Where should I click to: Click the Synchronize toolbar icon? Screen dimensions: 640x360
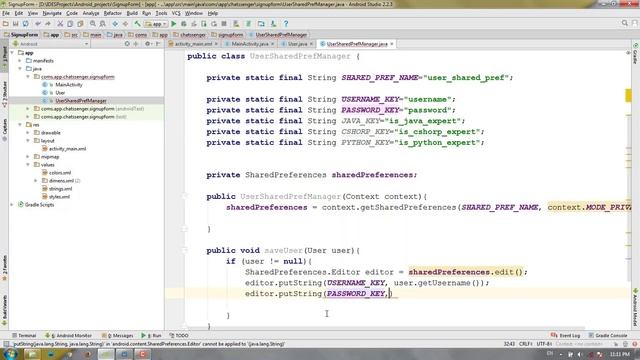(25, 24)
